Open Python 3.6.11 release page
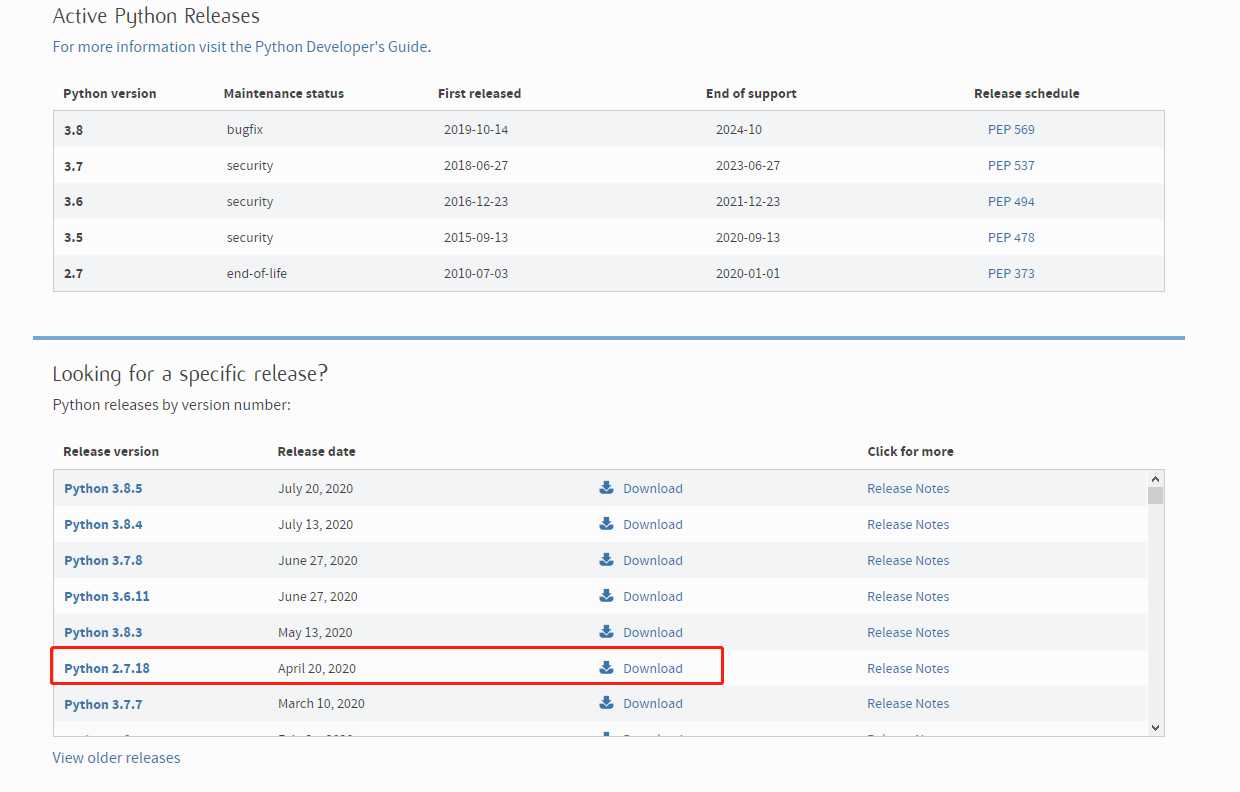Image resolution: width=1240 pixels, height=792 pixels. coord(107,597)
